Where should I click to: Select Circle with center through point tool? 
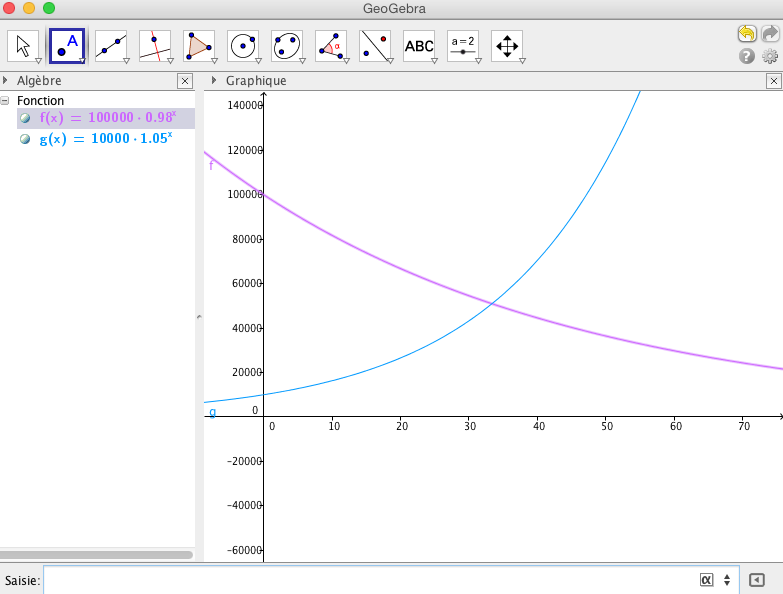[x=243, y=45]
